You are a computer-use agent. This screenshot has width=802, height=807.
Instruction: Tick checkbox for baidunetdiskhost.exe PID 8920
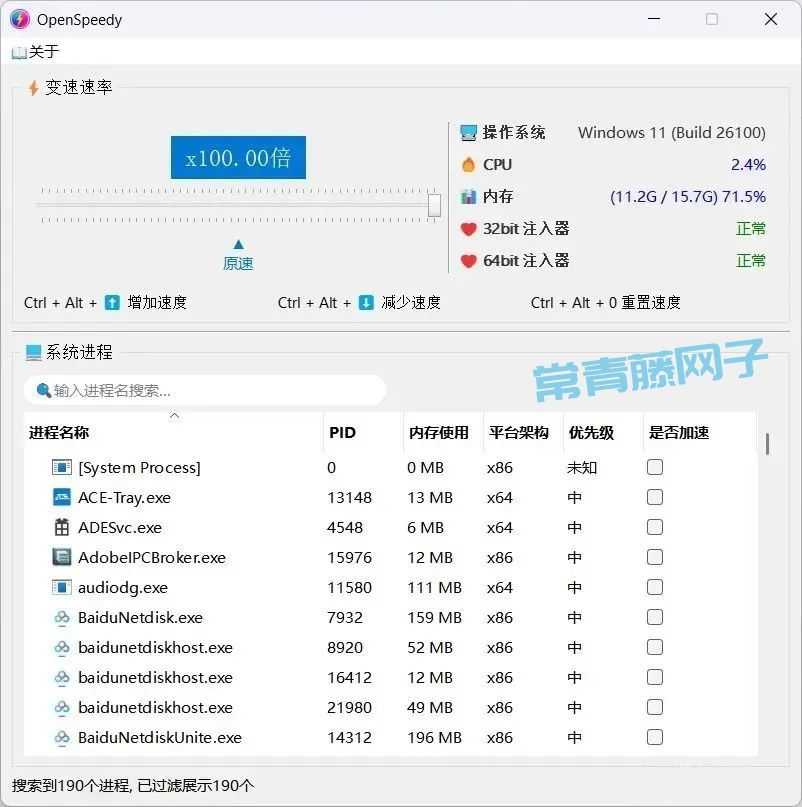pyautogui.click(x=655, y=647)
